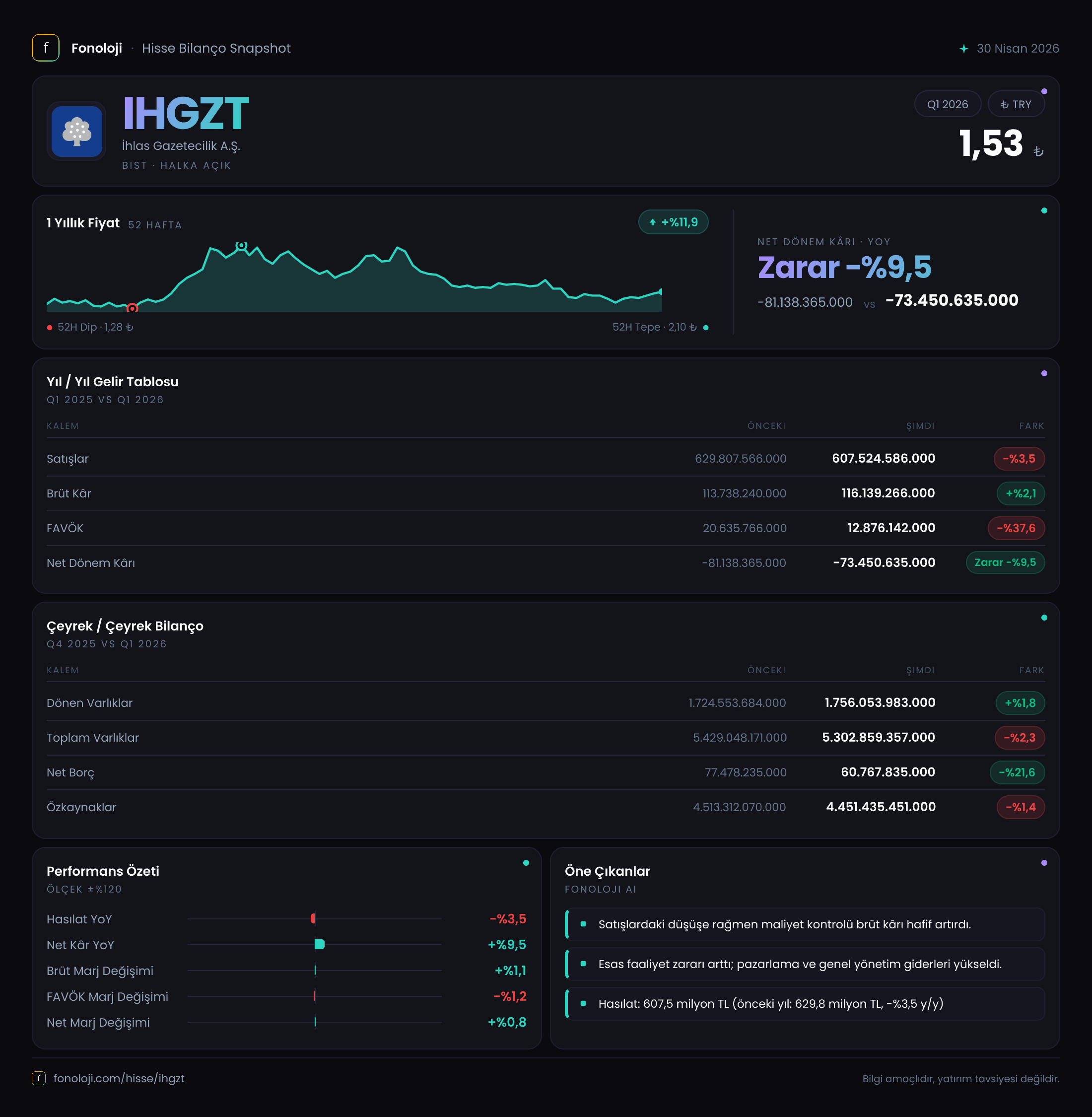Screen dimensions: 1092x1117
Task: Click the teal 52-week high chart marker
Action: pyautogui.click(x=241, y=246)
